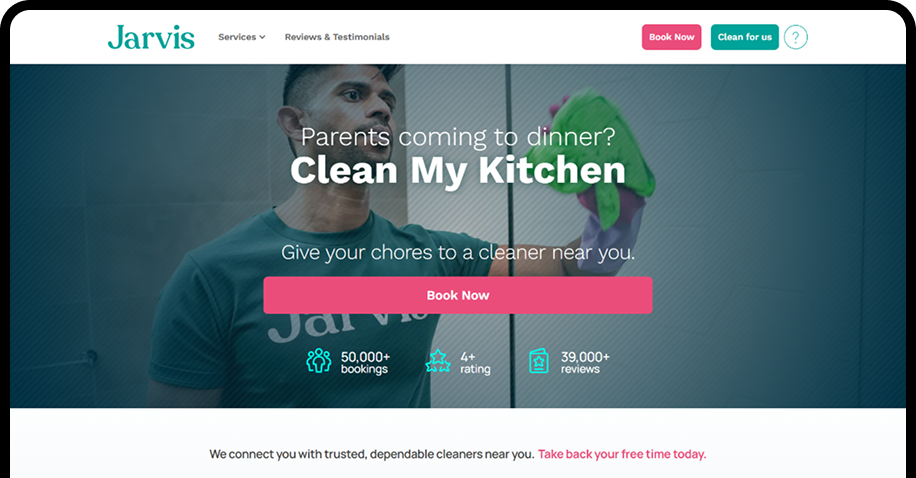Image resolution: width=916 pixels, height=478 pixels.
Task: Open the help question mark icon
Action: (795, 37)
